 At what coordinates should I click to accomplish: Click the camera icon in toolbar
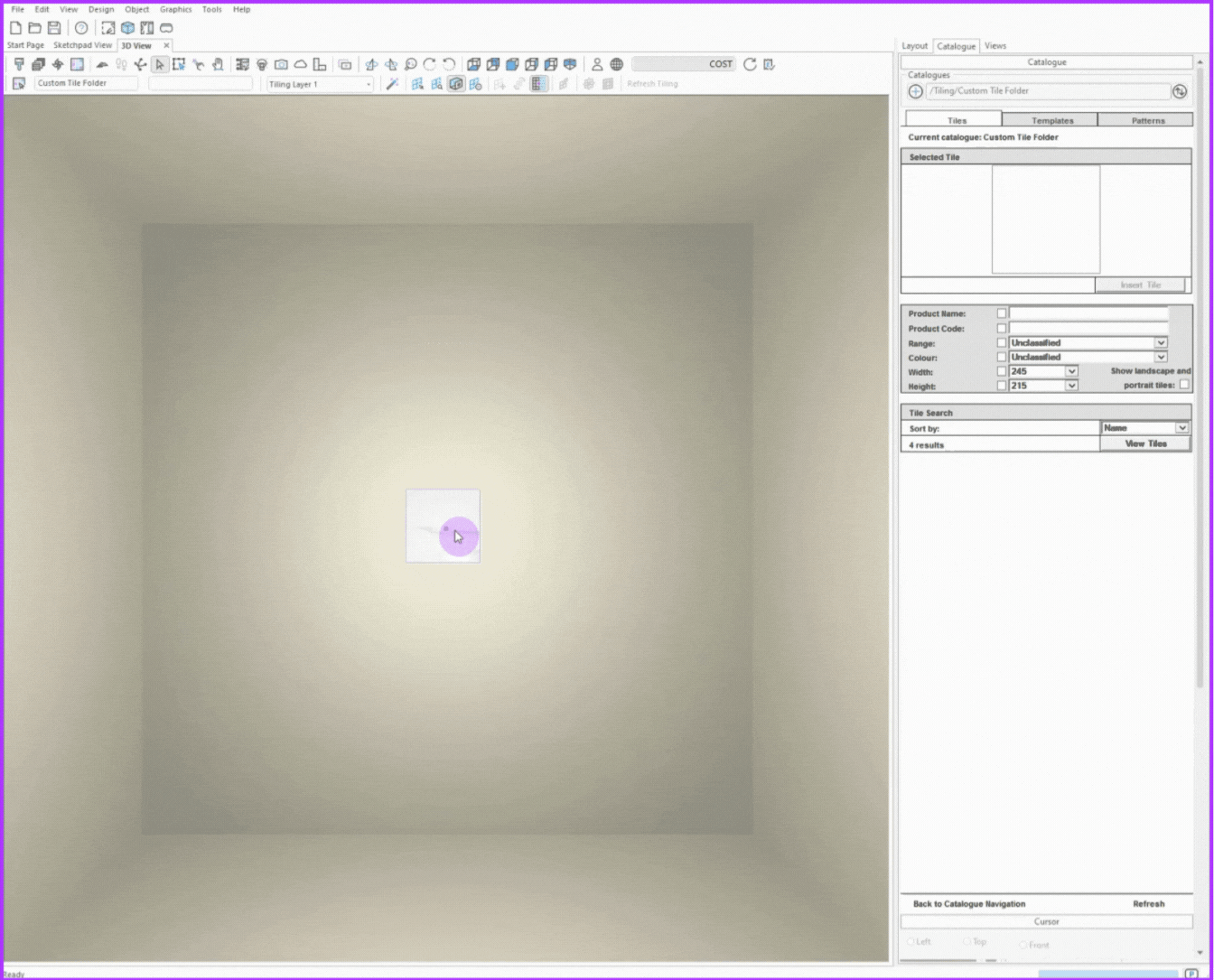pos(281,64)
